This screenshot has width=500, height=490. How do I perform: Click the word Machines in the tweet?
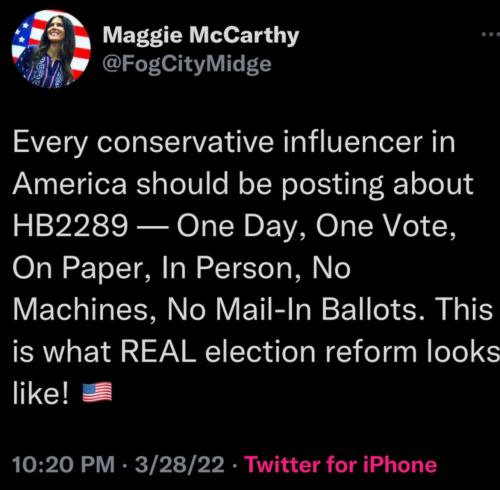[81, 310]
